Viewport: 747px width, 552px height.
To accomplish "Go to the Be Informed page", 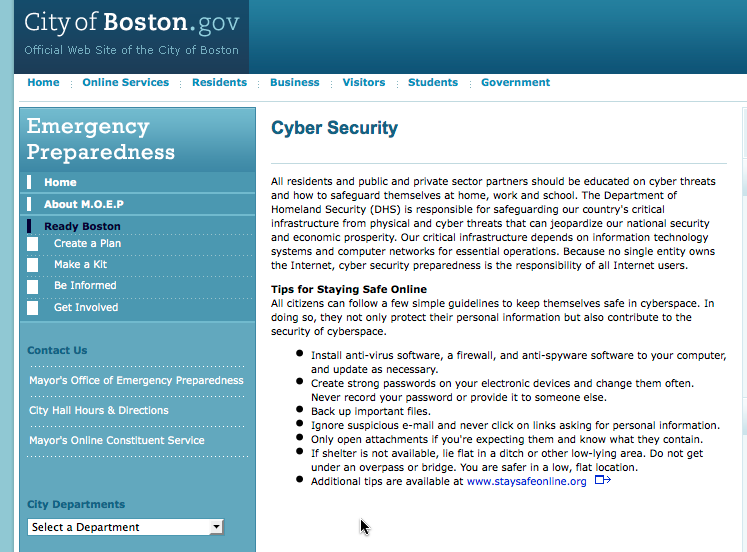I will pyautogui.click(x=85, y=286).
